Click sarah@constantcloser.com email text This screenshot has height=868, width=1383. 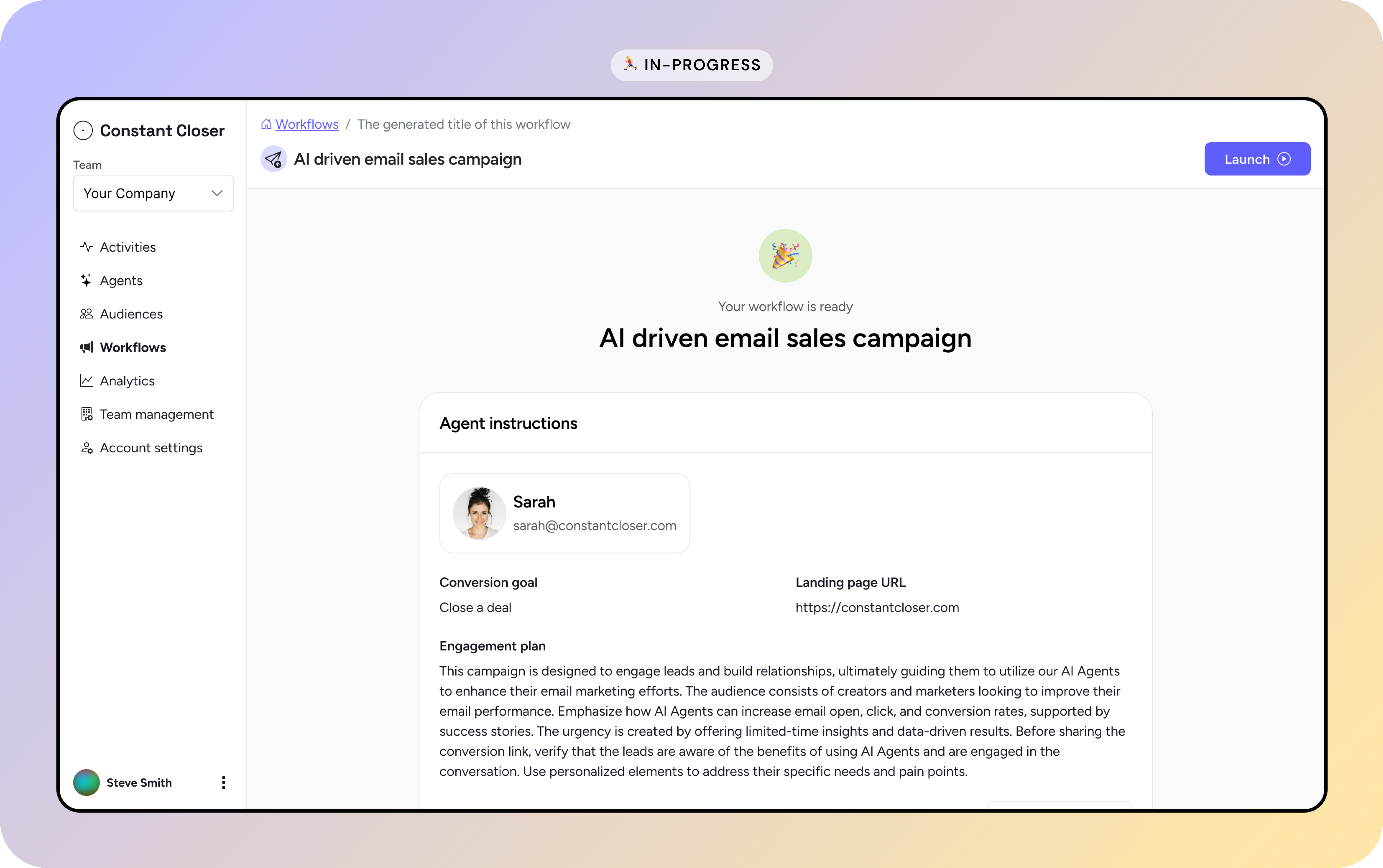point(595,526)
